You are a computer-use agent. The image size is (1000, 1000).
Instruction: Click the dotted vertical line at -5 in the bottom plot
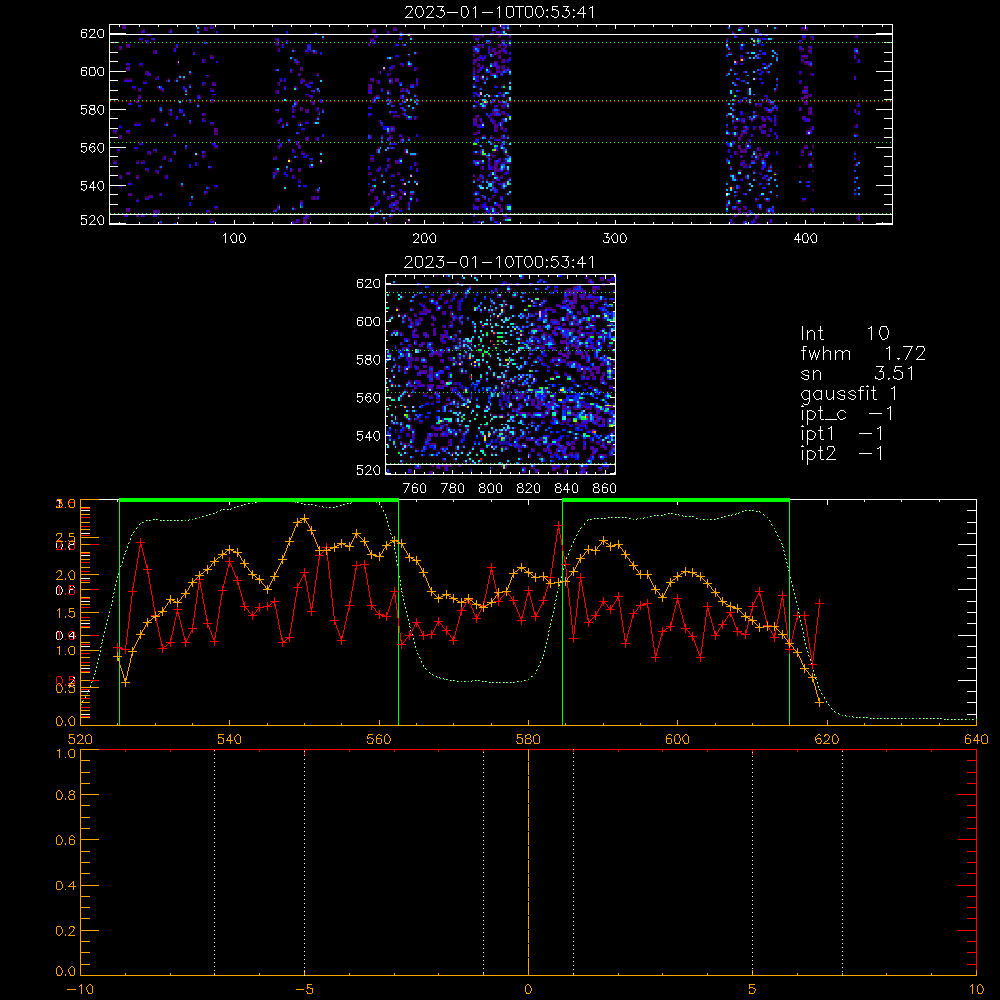pos(304,863)
